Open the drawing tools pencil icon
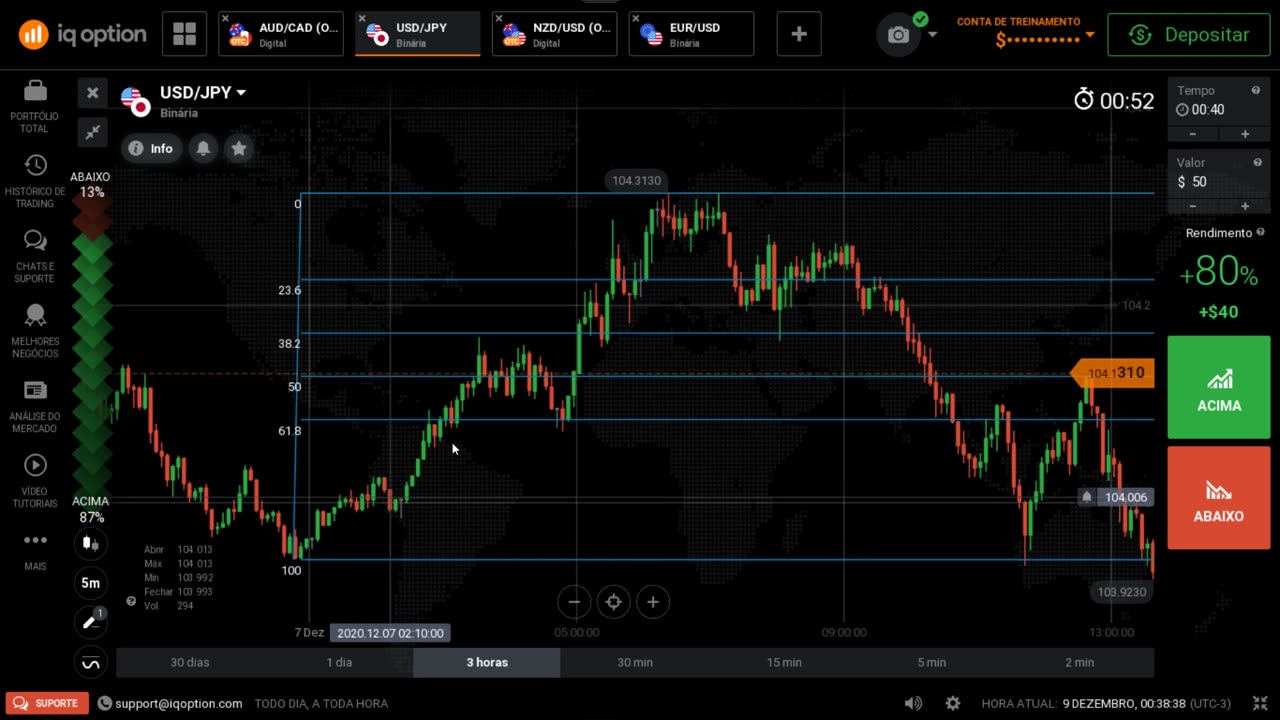Viewport: 1280px width, 720px height. click(91, 622)
